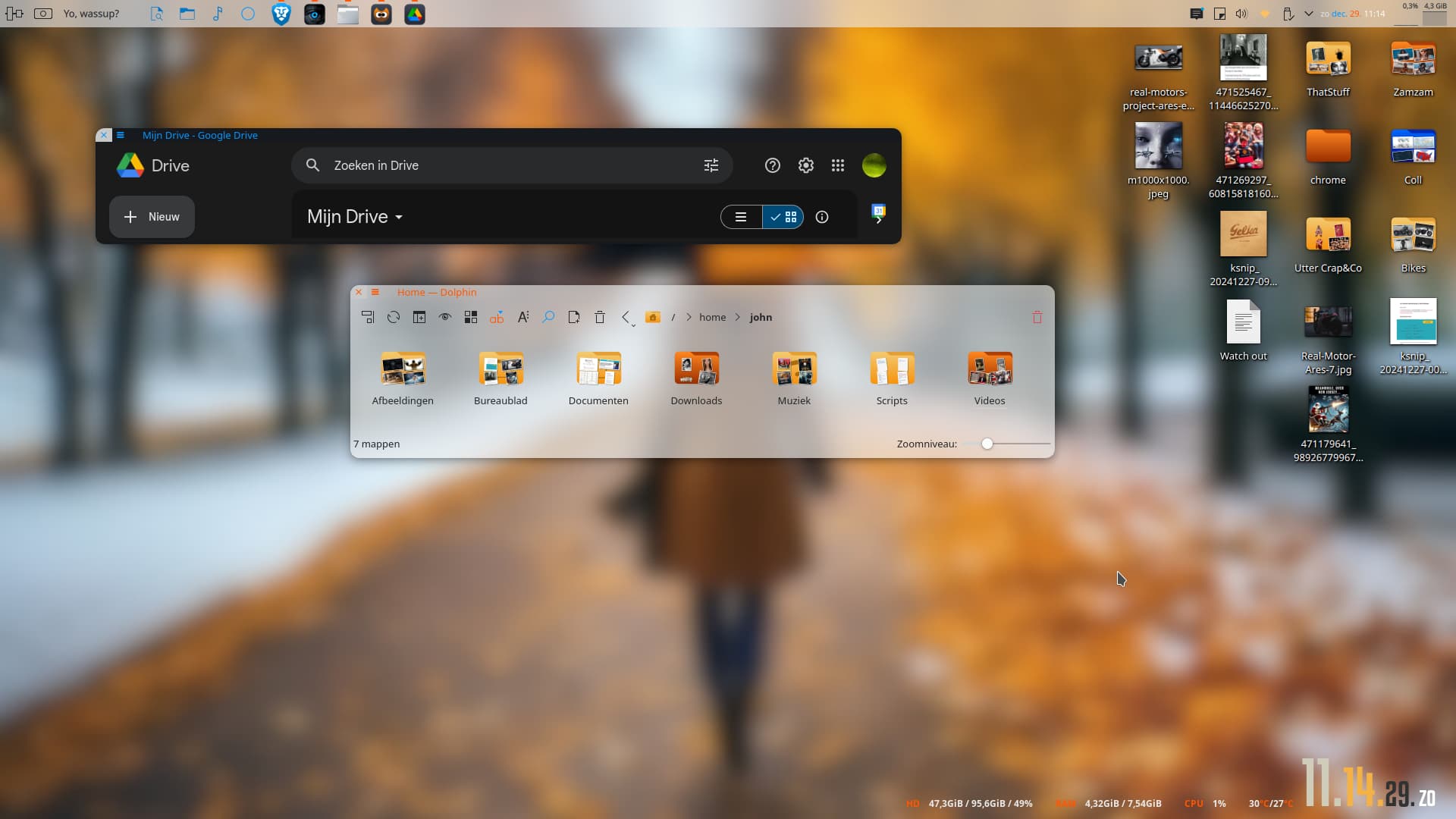The width and height of the screenshot is (1456, 819).
Task: Select the 'Zamzam' desktop folder
Action: [1413, 69]
